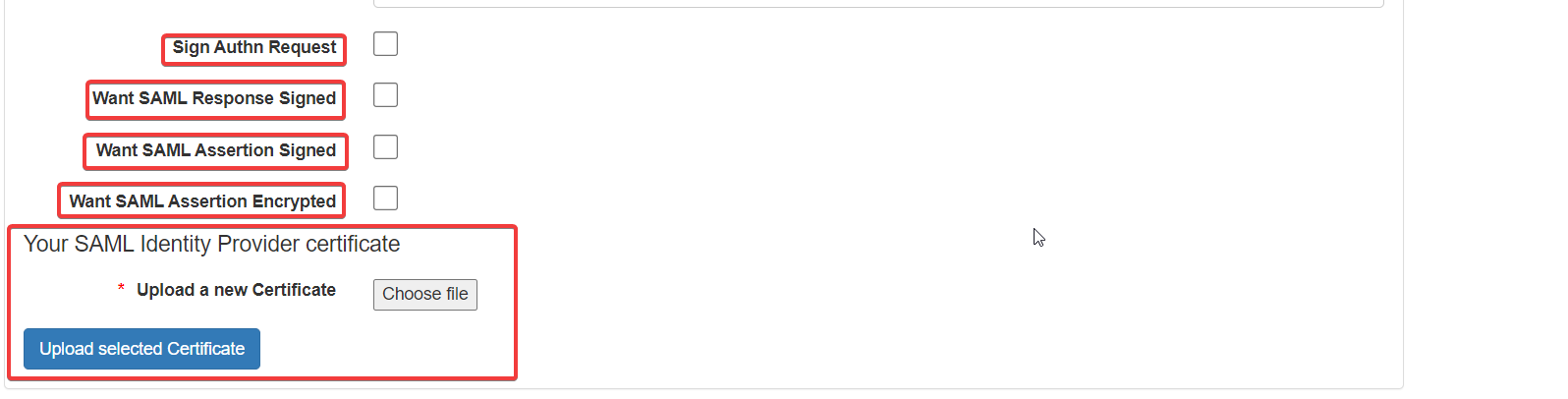This screenshot has width=1568, height=399.
Task: Click the Want SAML Assertion Encrypted label
Action: point(202,201)
